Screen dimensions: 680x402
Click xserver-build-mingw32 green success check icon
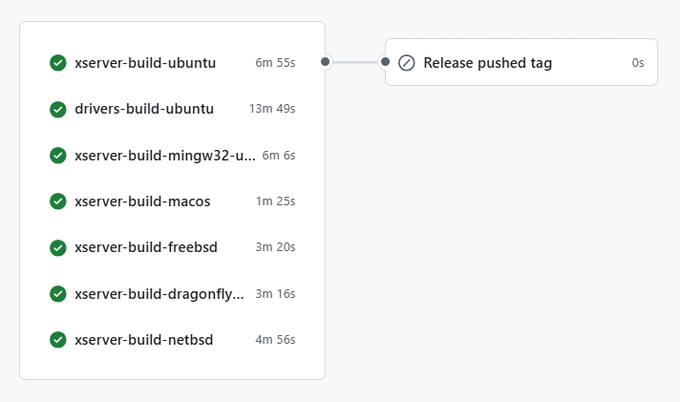(x=58, y=155)
